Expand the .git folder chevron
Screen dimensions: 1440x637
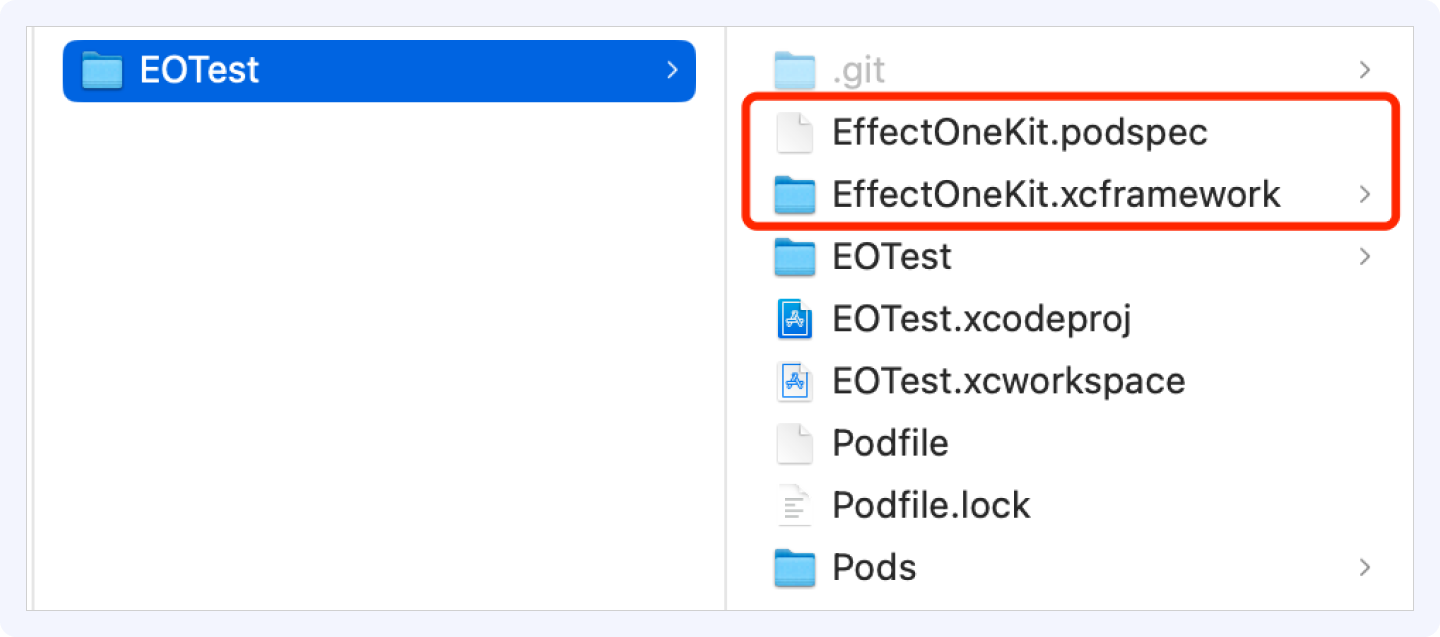pyautogui.click(x=1364, y=70)
